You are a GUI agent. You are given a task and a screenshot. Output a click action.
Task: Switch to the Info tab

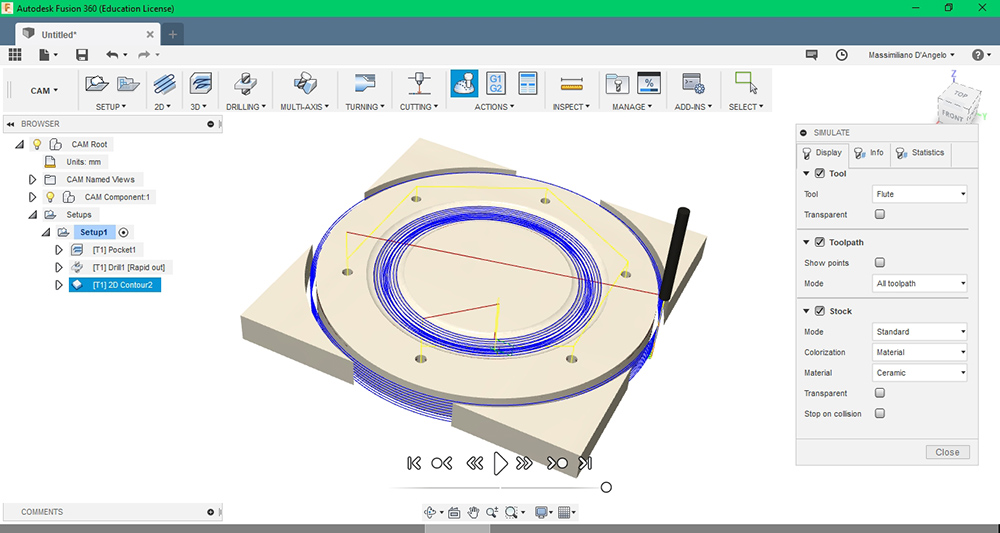coord(870,153)
